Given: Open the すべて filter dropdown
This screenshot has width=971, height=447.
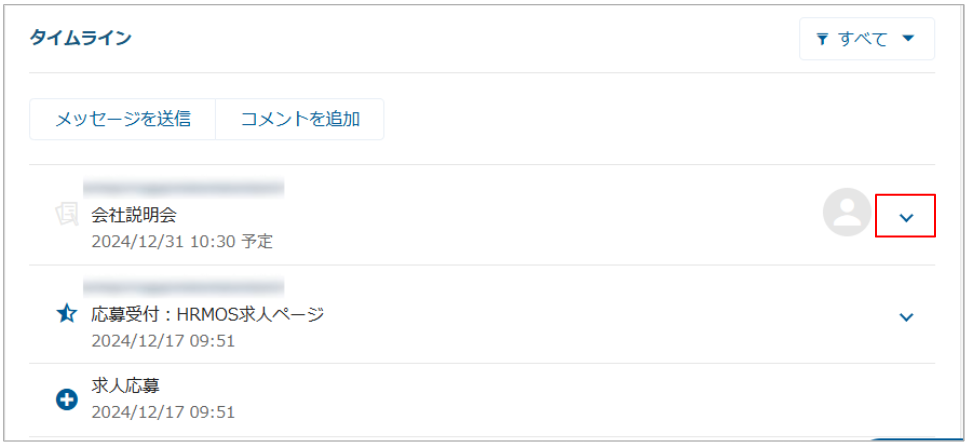Looking at the screenshot, I should (866, 39).
